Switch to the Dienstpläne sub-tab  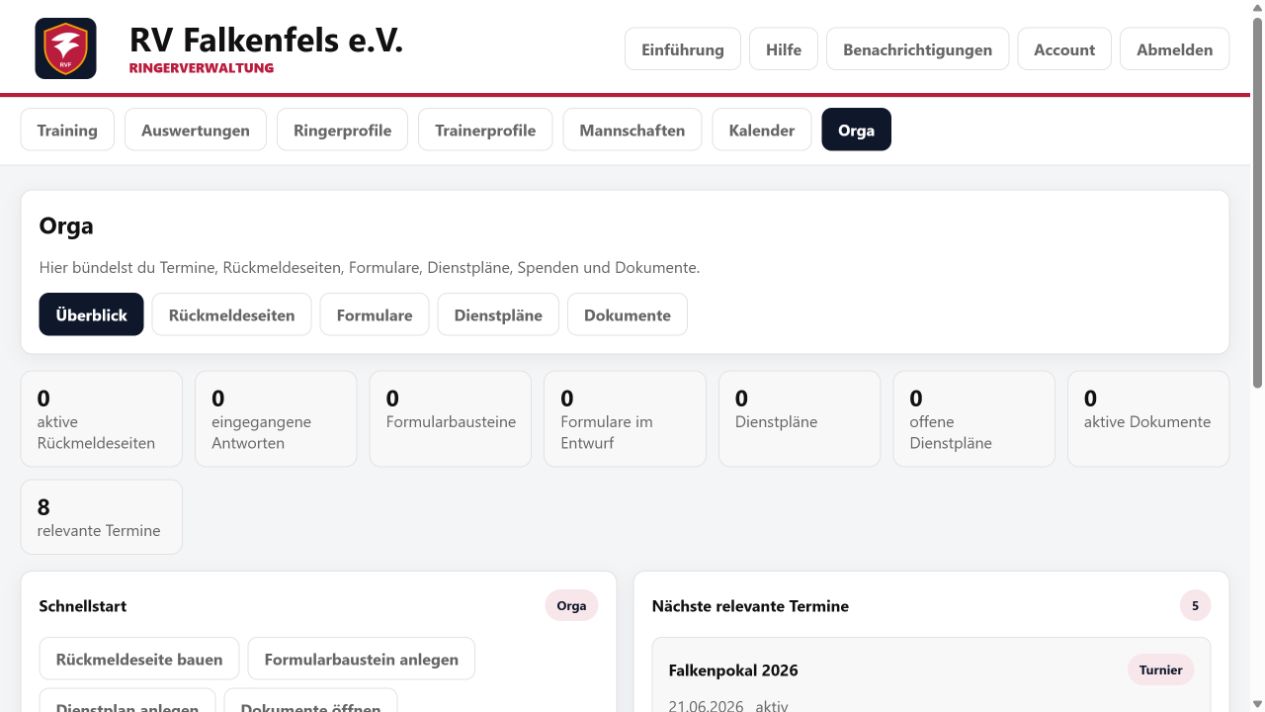coord(498,315)
